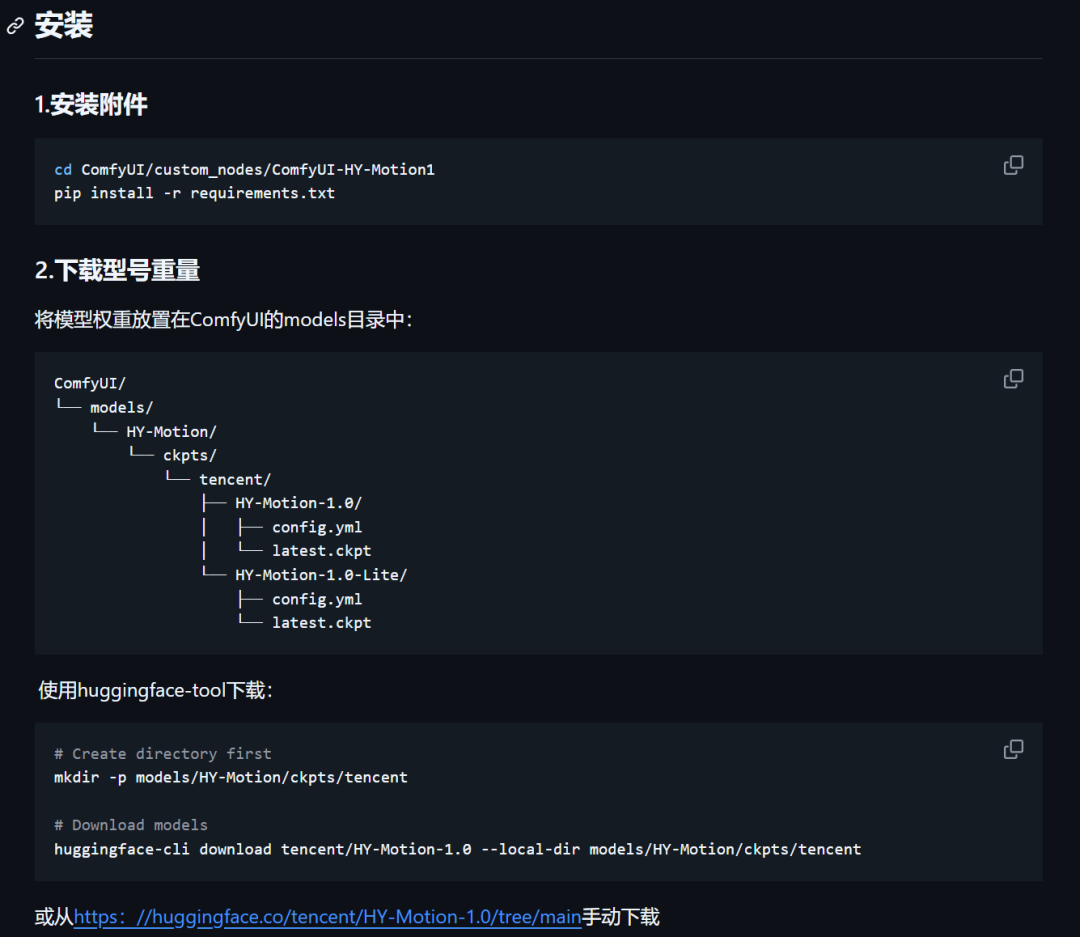Copy the pip install requirements code block
Viewport: 1080px width, 937px height.
click(x=1013, y=165)
